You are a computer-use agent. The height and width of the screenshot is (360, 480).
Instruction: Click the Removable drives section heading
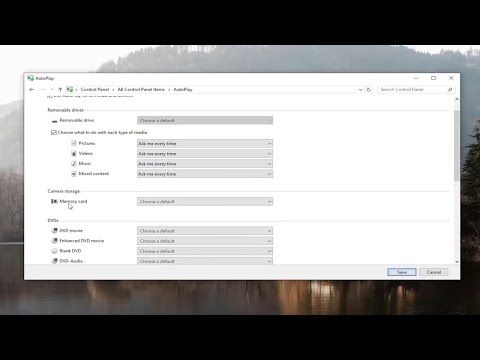click(x=65, y=110)
